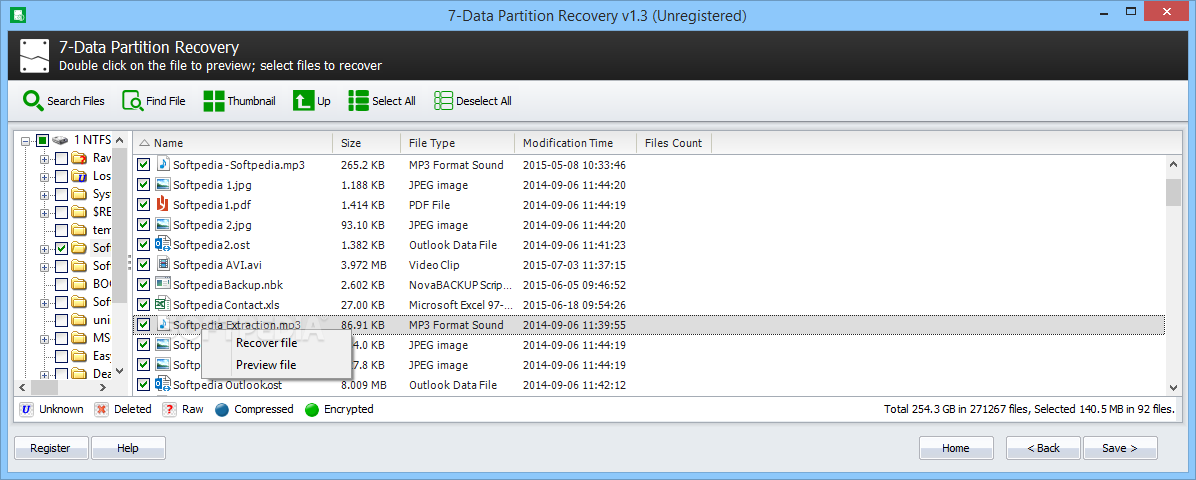Expand the MS folder node
Viewport: 1196px width, 480px height.
pyautogui.click(x=44, y=339)
